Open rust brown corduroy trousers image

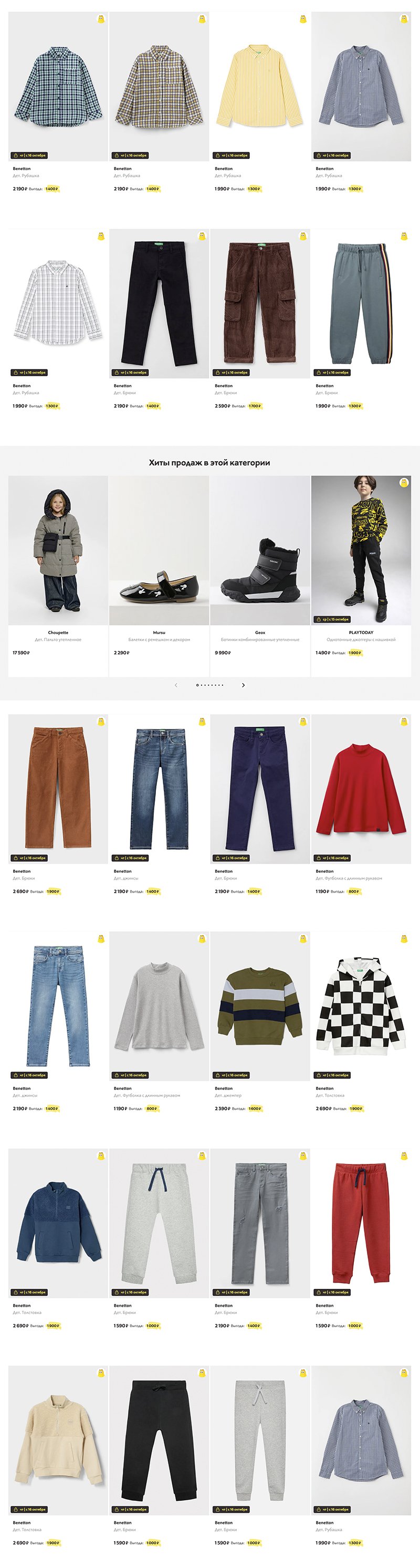58,789
